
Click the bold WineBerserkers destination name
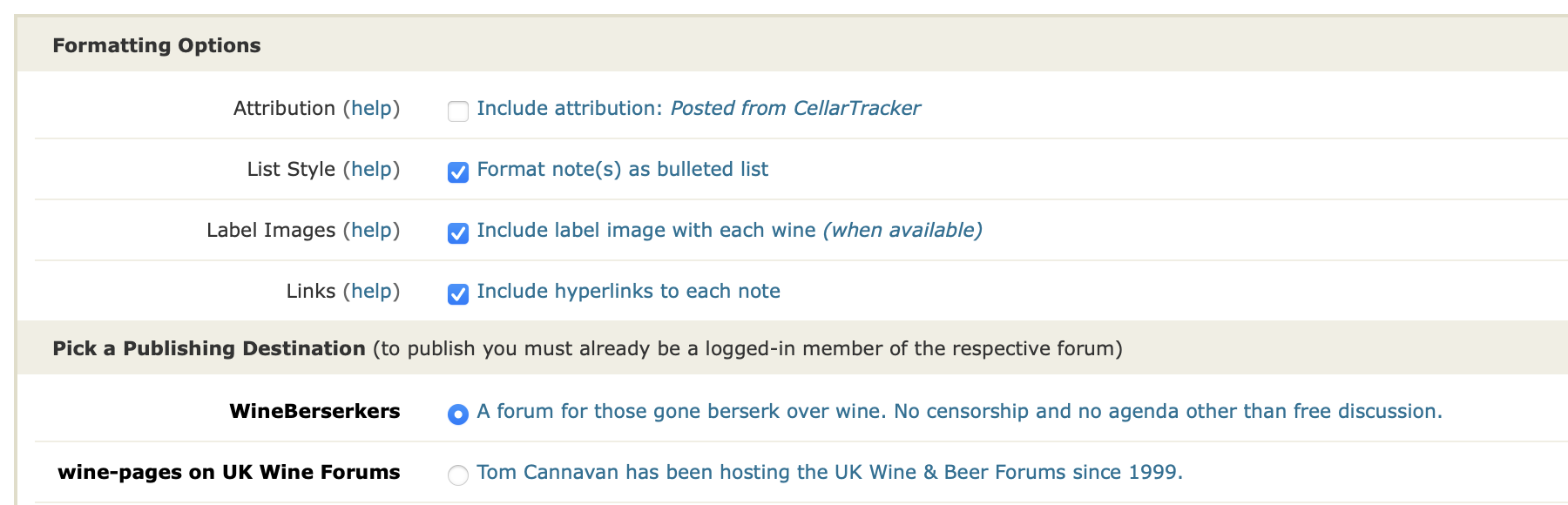click(x=314, y=411)
